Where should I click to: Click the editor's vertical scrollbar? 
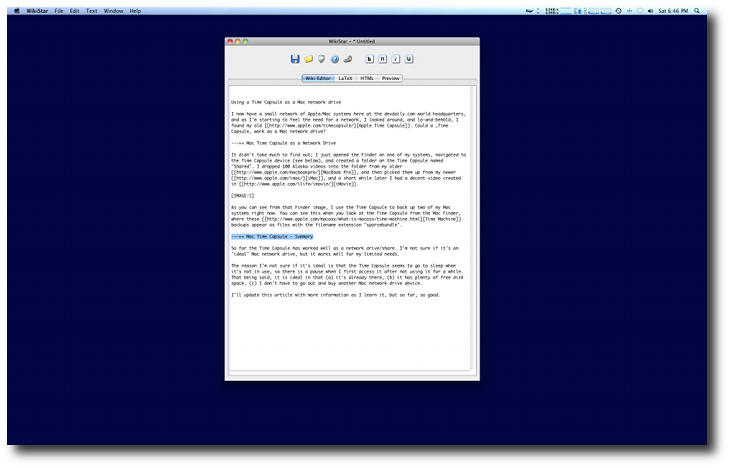(x=473, y=228)
